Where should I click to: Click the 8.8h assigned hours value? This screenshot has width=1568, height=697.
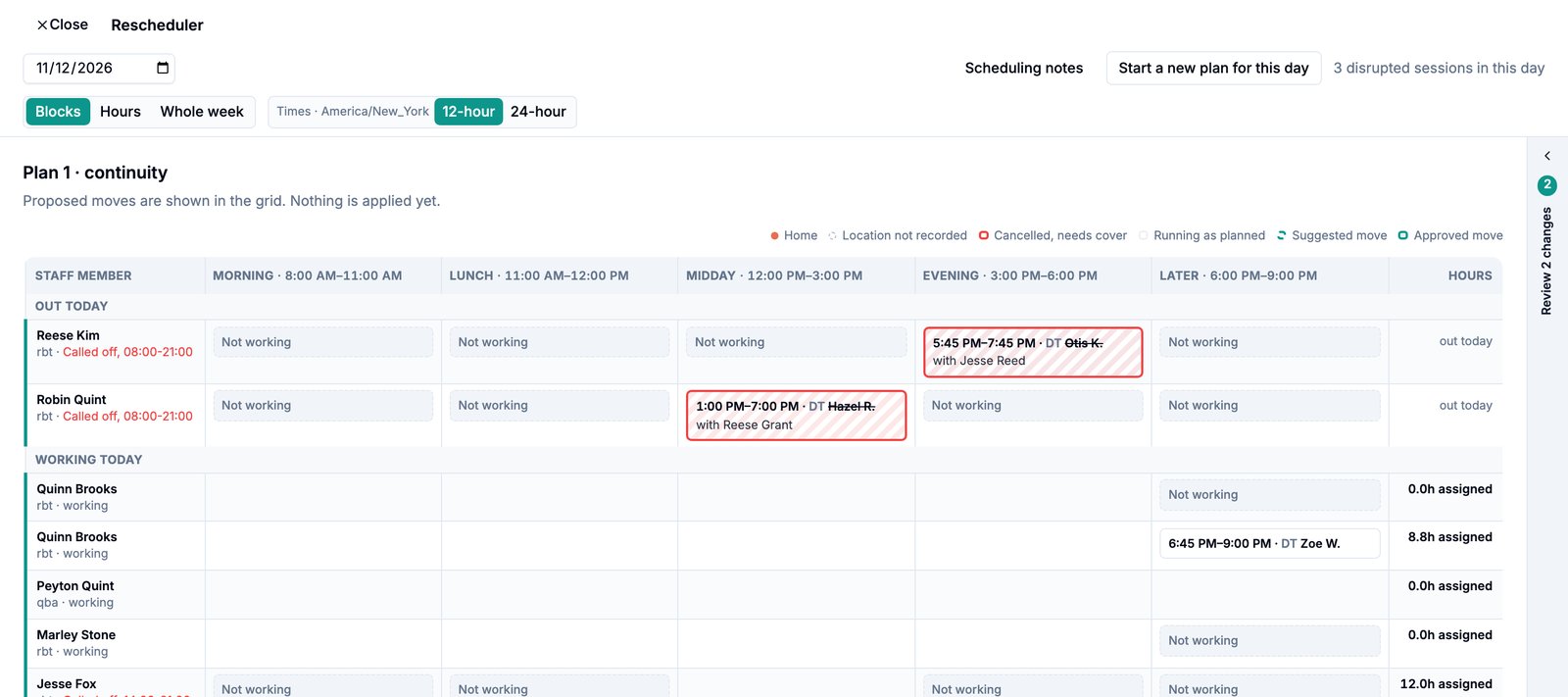[1449, 537]
